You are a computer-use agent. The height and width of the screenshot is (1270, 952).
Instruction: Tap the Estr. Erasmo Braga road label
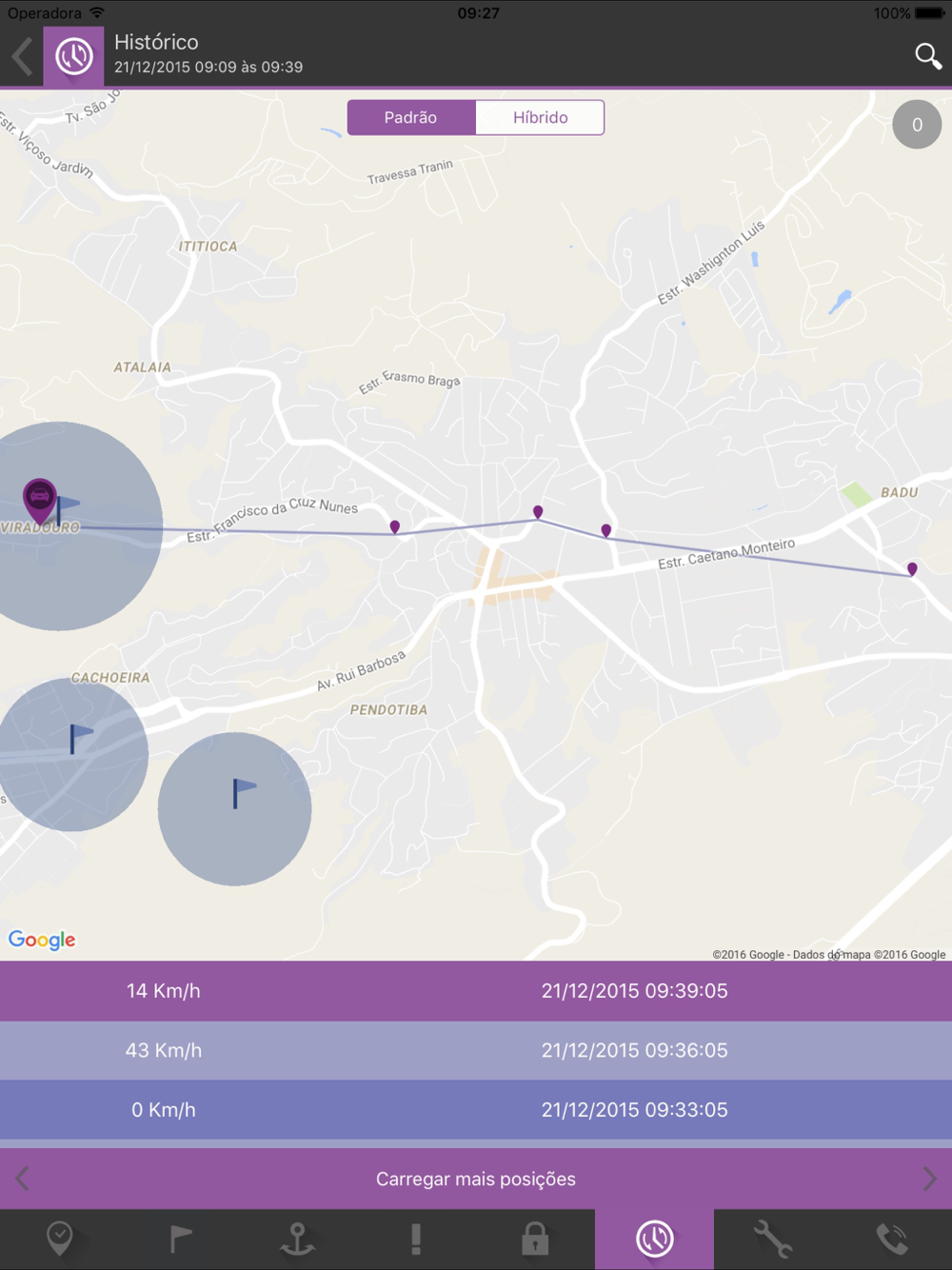click(409, 381)
